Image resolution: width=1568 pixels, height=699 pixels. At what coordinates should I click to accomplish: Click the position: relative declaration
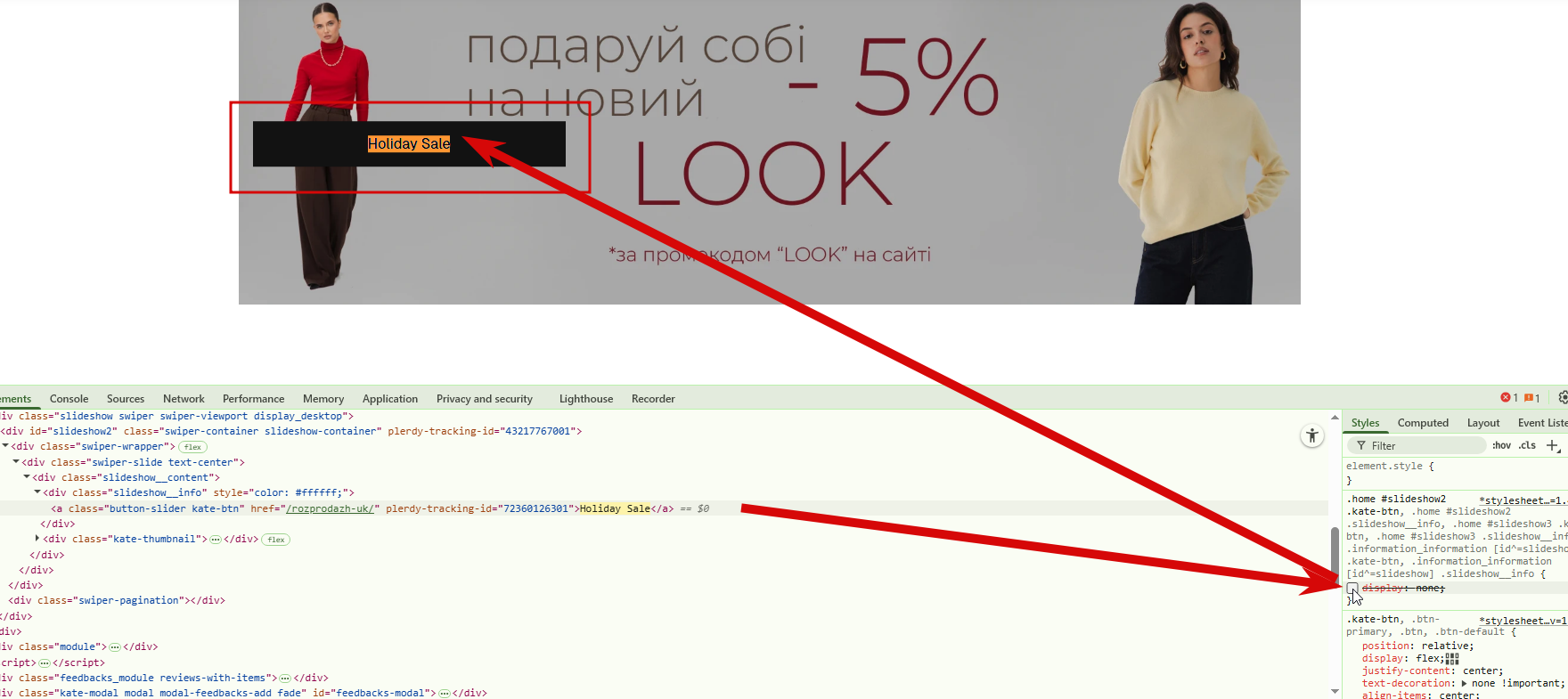[1417, 646]
